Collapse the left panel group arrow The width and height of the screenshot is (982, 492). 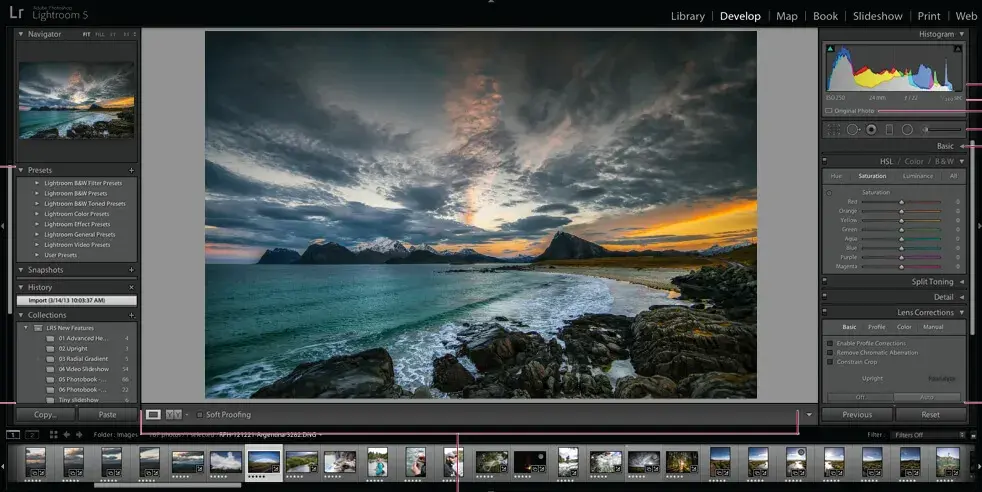pos(3,226)
